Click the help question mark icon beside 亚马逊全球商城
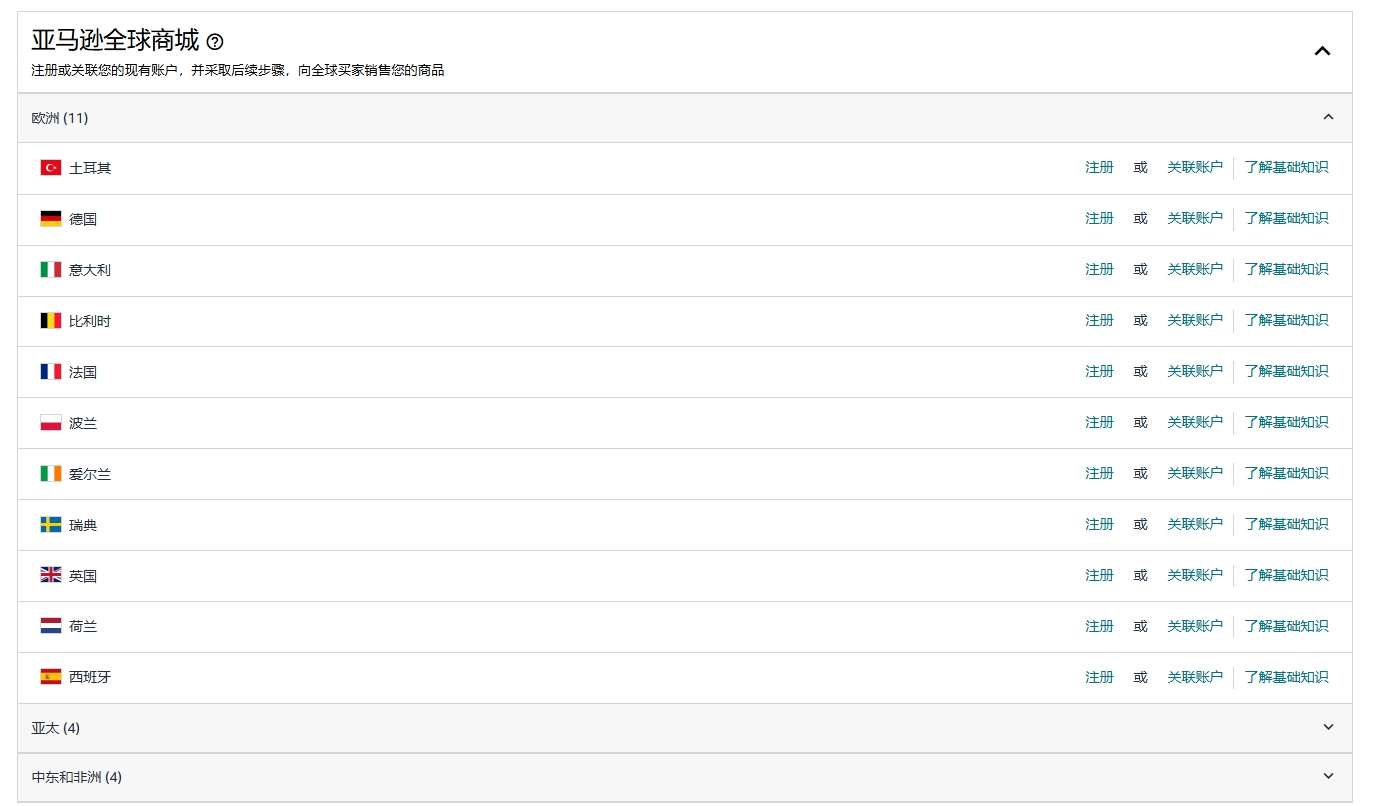 (x=215, y=42)
